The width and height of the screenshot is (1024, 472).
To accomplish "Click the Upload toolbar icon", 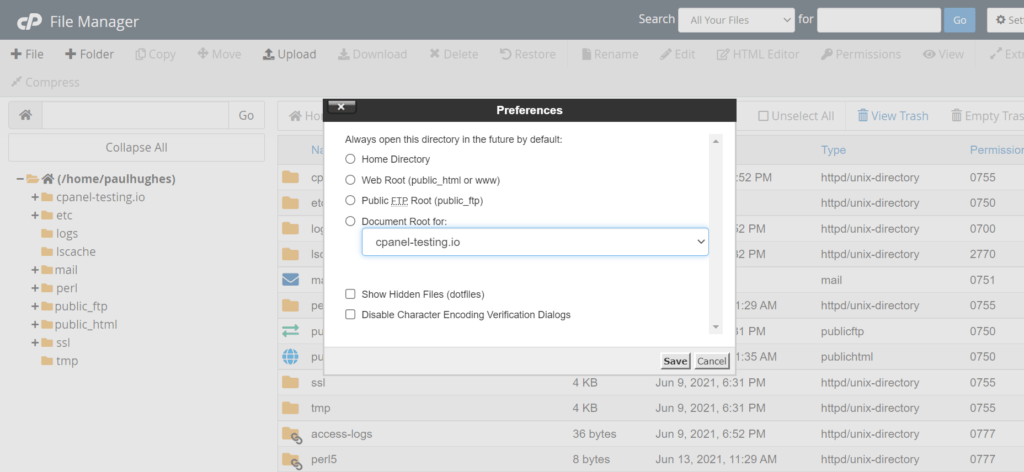I will (268, 54).
